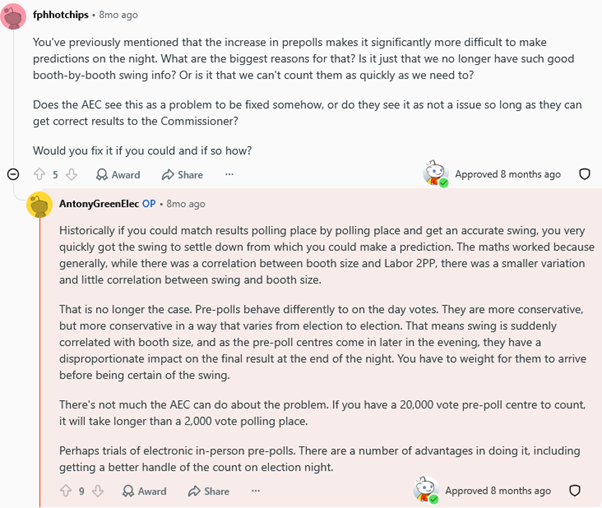Open more options on fphhotchips comment

click(x=229, y=174)
